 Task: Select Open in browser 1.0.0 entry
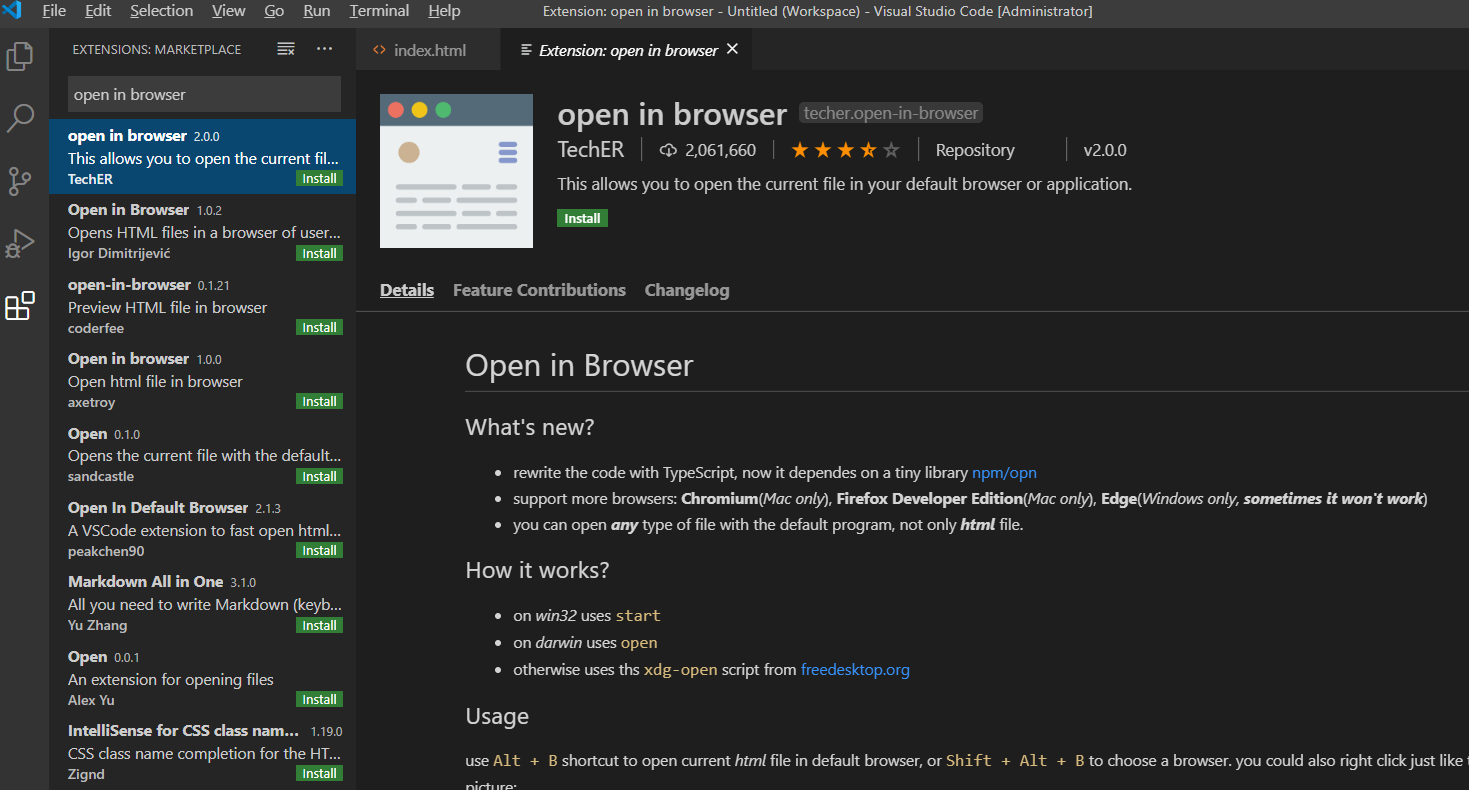(x=202, y=380)
